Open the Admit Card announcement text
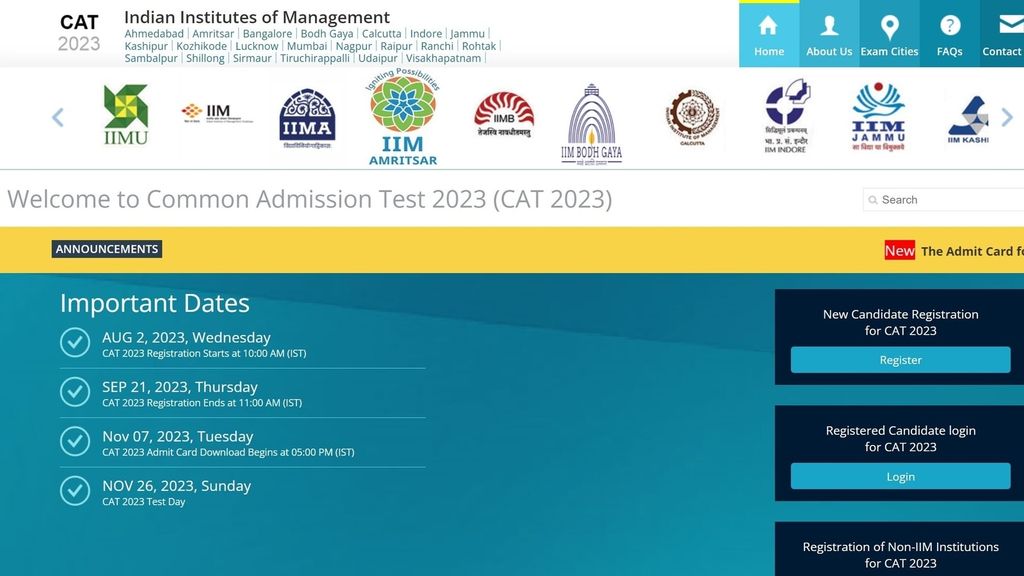 [972, 251]
